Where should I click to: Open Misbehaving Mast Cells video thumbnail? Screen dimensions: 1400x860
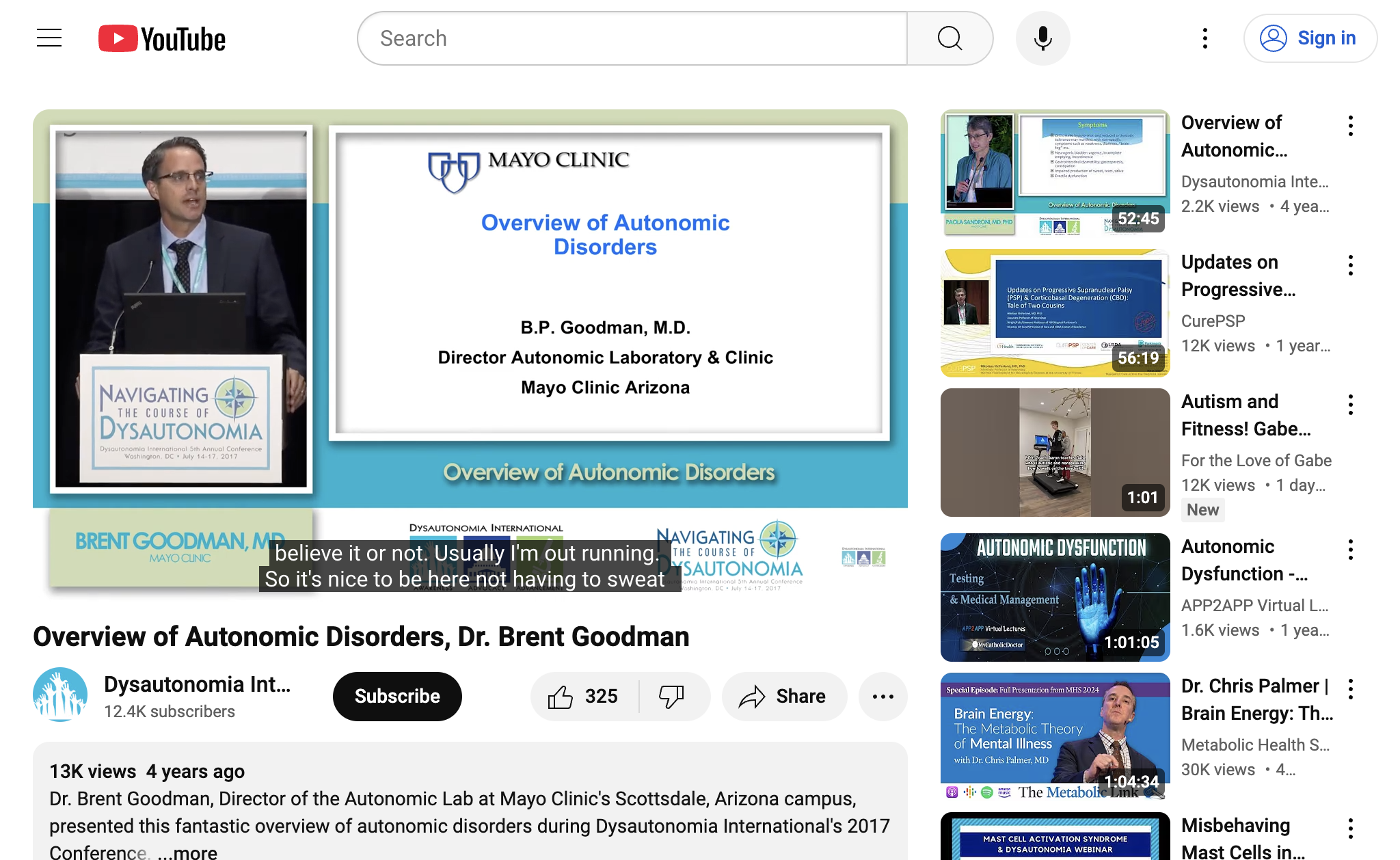coord(1055,836)
